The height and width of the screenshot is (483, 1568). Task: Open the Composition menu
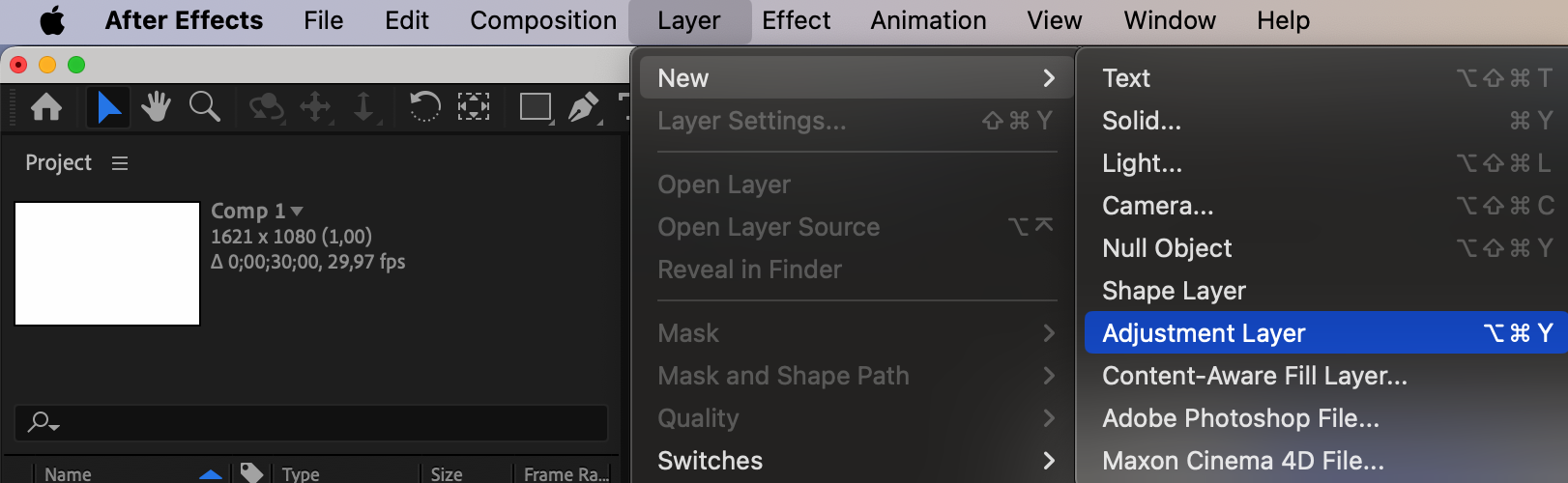click(x=542, y=20)
